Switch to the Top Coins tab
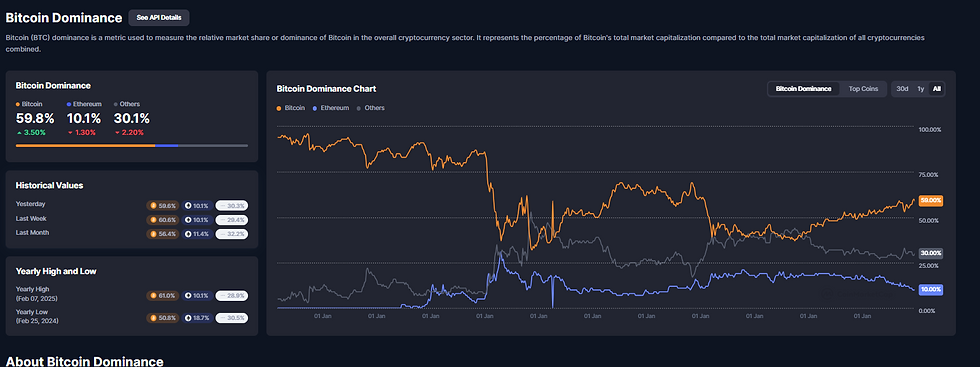980x367 pixels. 863,89
